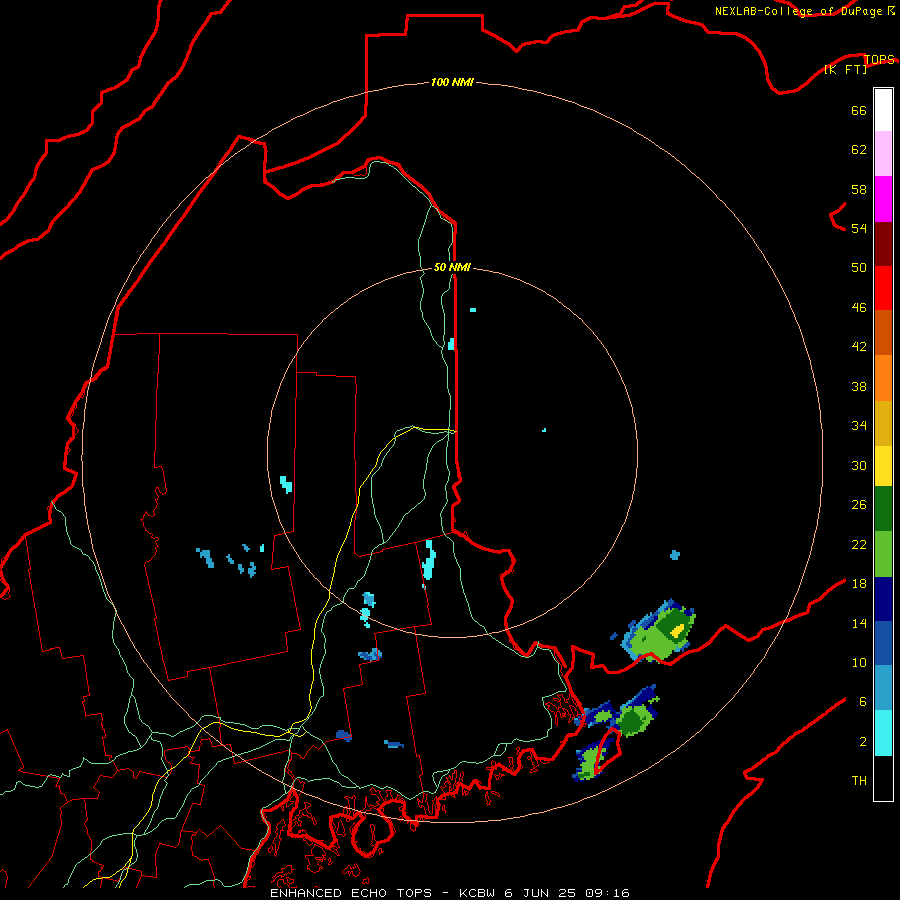Click the navy 14-18 kft legend swatch
Screen dimensions: 900x900
[883, 599]
